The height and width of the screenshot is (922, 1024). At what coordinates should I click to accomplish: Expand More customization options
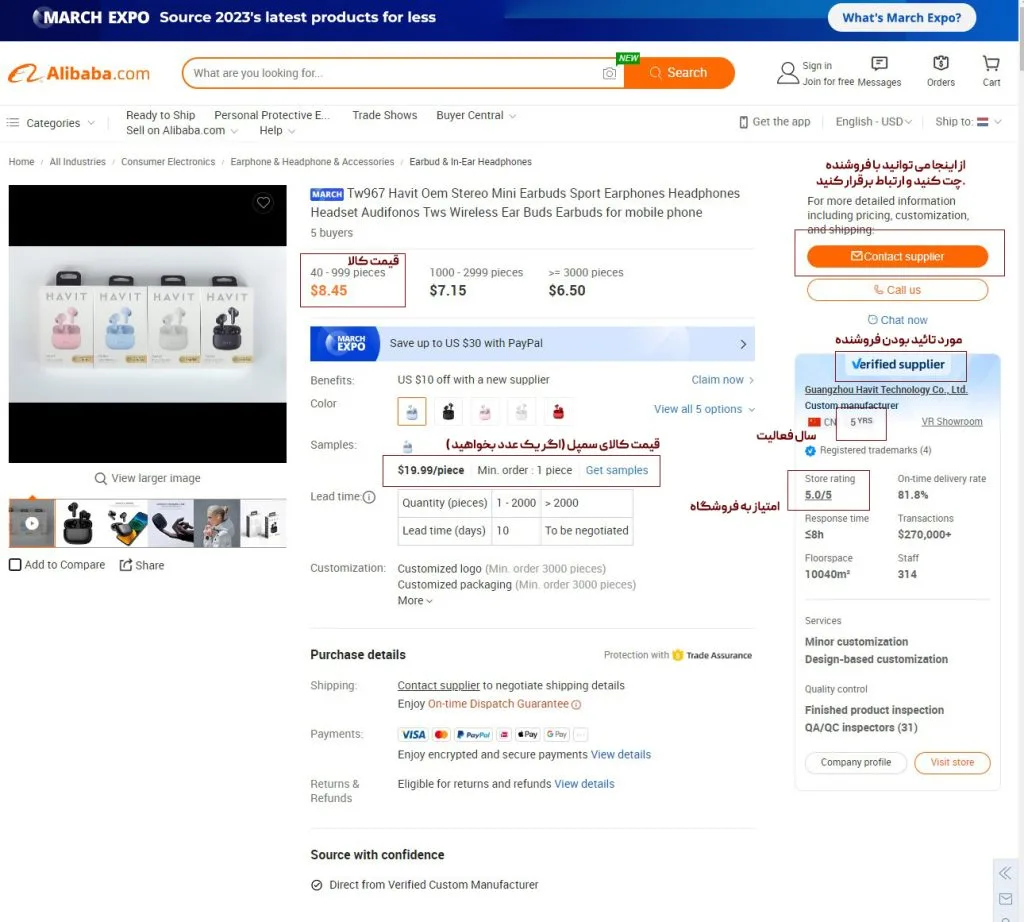click(415, 601)
